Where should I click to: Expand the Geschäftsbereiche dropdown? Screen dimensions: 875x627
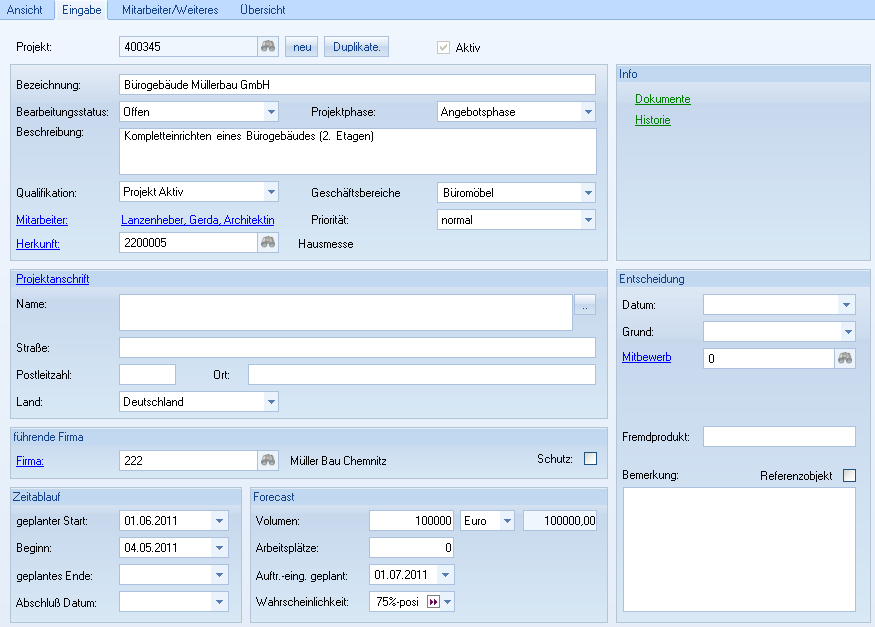coord(588,192)
